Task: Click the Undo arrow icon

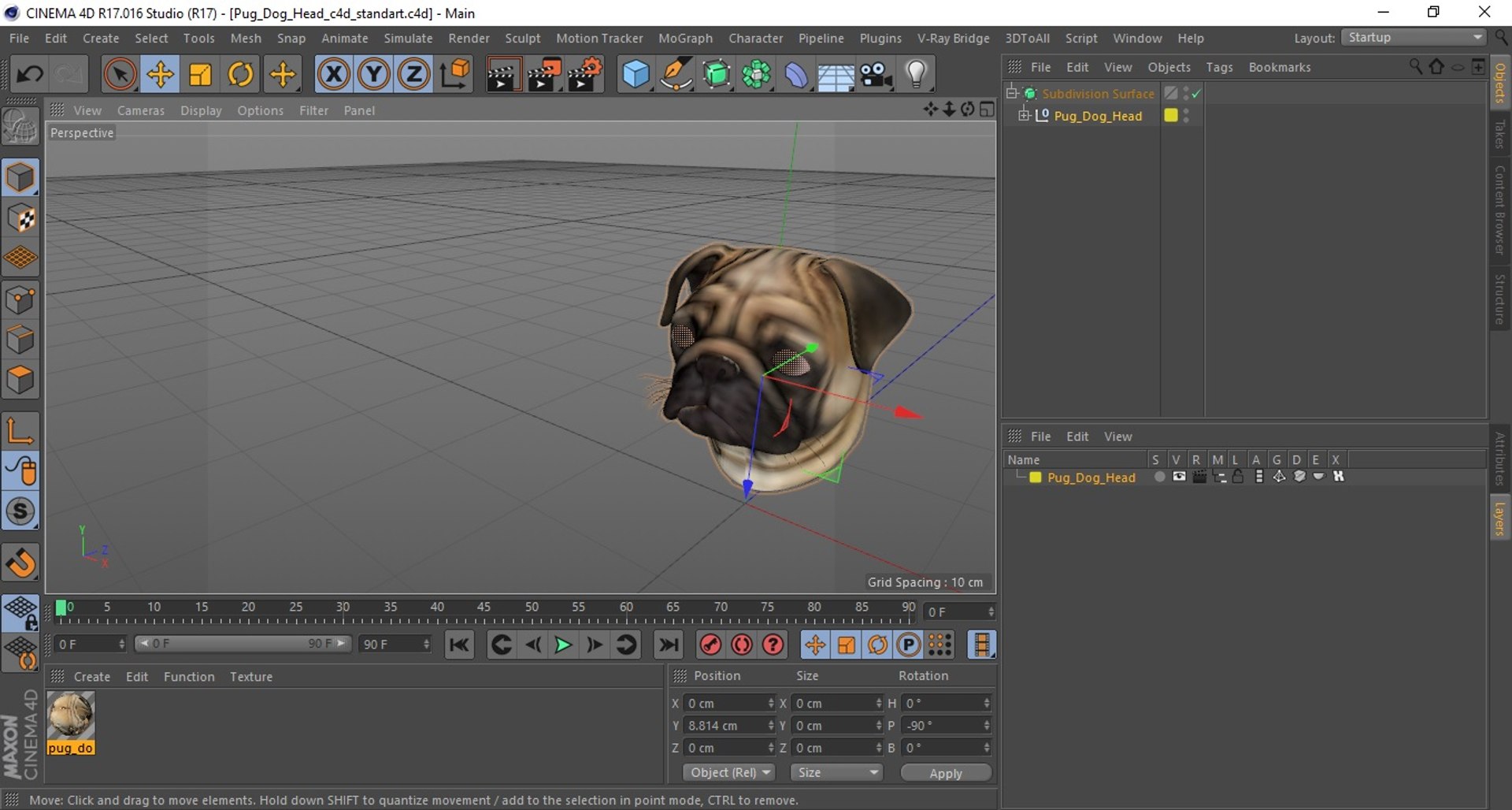Action: [x=30, y=75]
